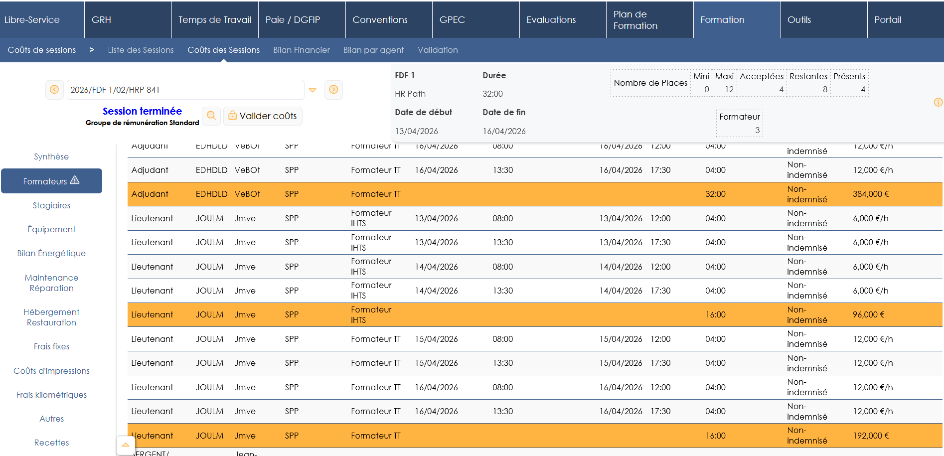Open the Evaluations menu
The width and height of the screenshot is (944, 456).
point(562,19)
